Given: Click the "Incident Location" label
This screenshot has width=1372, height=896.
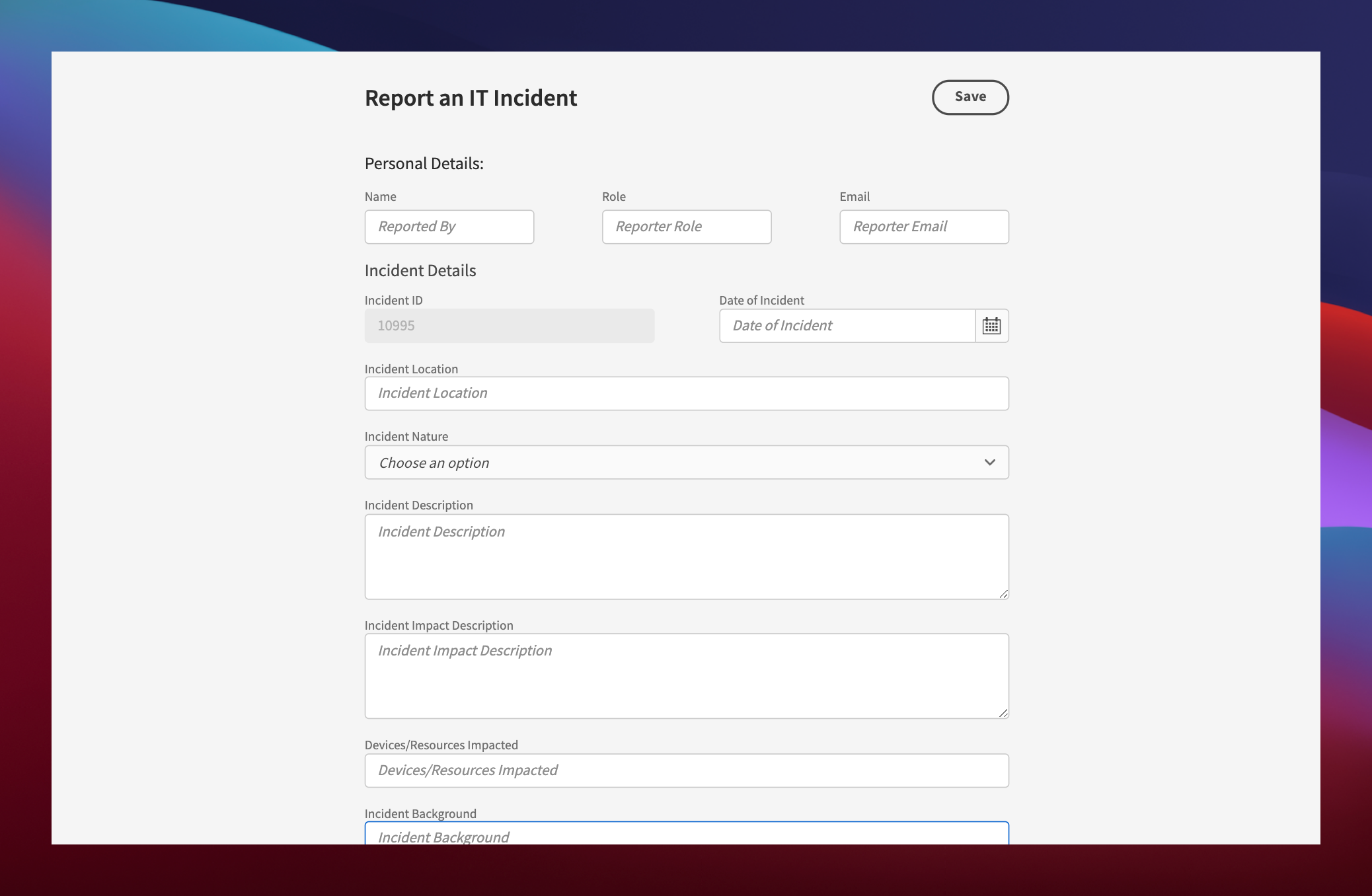Looking at the screenshot, I should tap(411, 369).
